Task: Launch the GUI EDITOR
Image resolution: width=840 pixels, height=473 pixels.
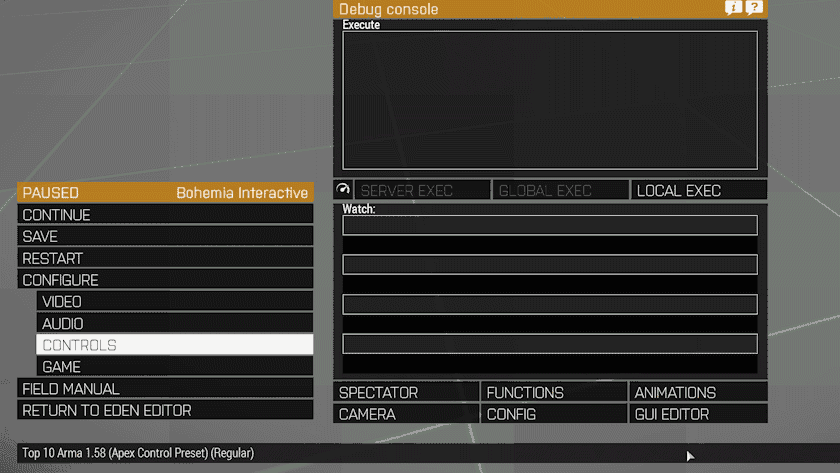Action: pyautogui.click(x=698, y=414)
